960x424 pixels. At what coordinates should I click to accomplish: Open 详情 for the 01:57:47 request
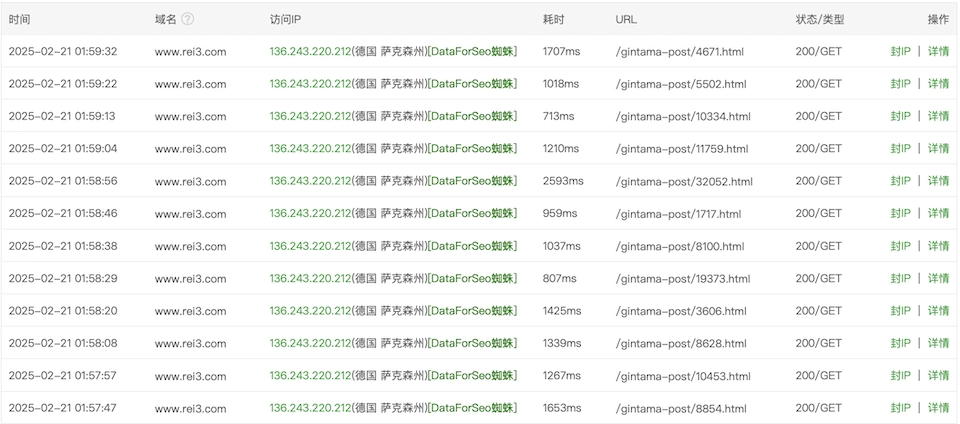click(938, 408)
